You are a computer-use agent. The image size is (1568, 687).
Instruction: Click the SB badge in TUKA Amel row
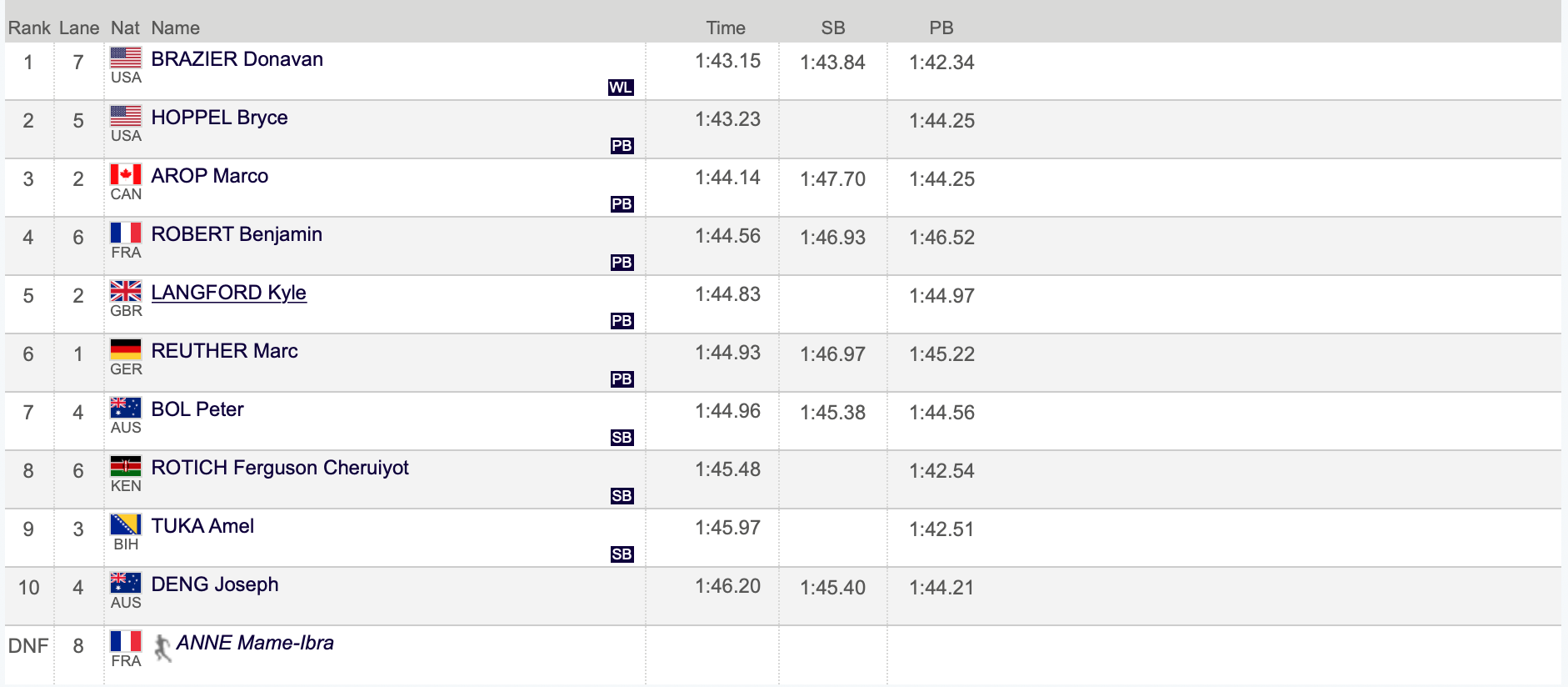click(622, 554)
